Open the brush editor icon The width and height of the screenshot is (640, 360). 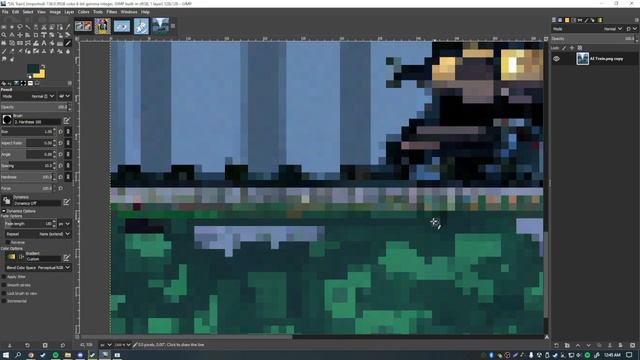[67, 120]
